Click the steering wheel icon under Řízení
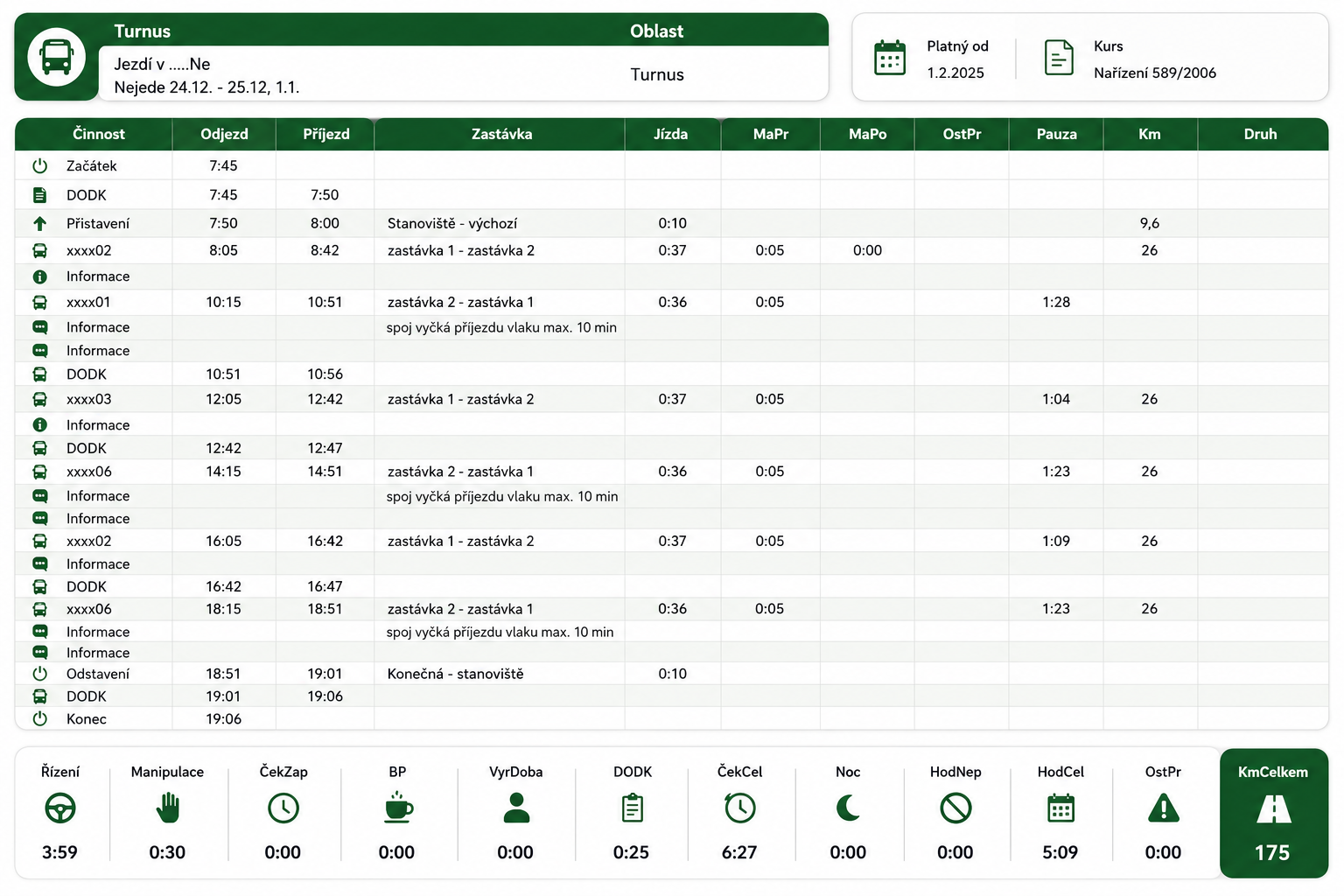1344x896 pixels. pos(60,808)
